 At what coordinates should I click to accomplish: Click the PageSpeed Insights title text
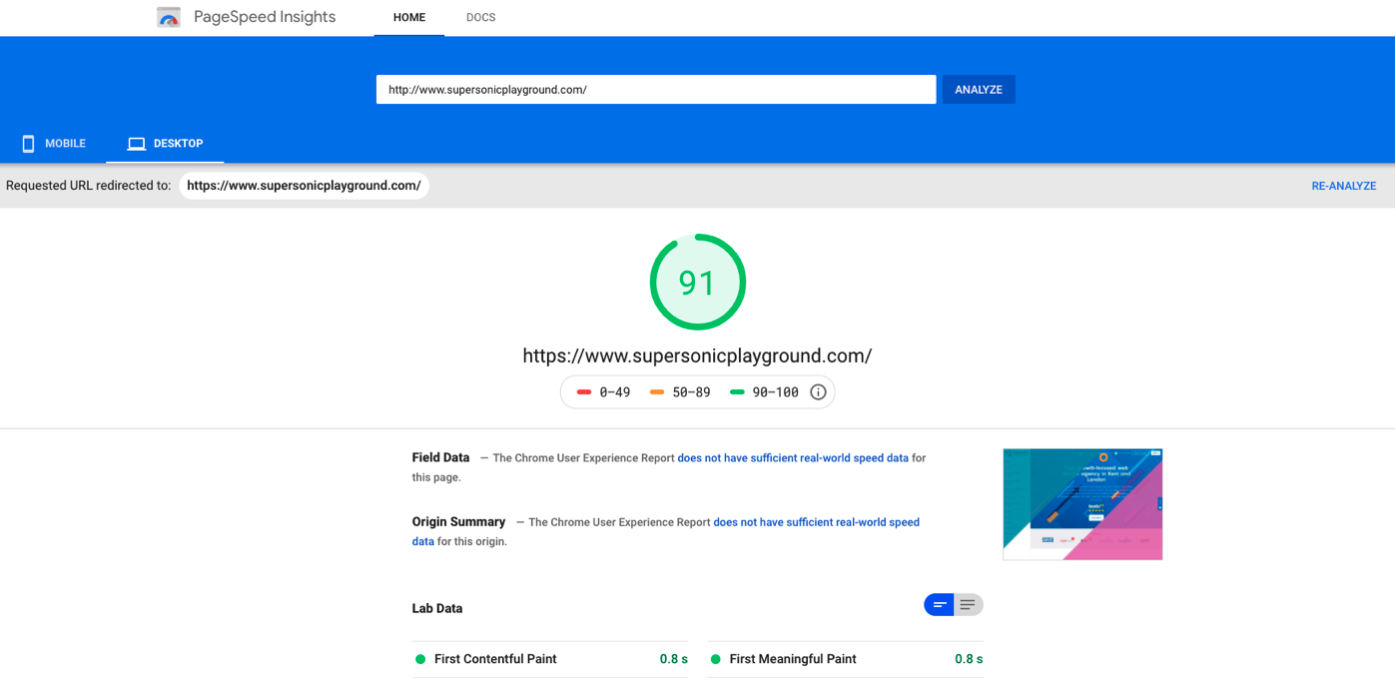point(265,17)
